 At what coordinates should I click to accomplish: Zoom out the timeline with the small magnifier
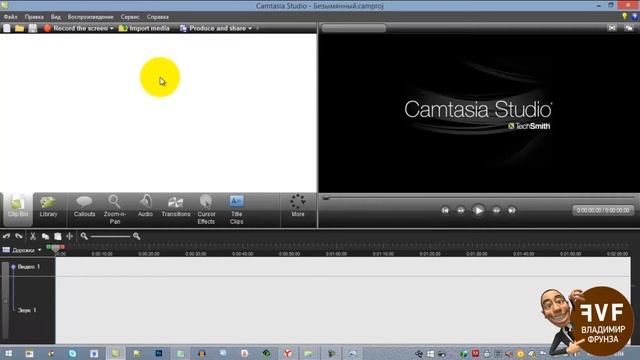coord(84,236)
